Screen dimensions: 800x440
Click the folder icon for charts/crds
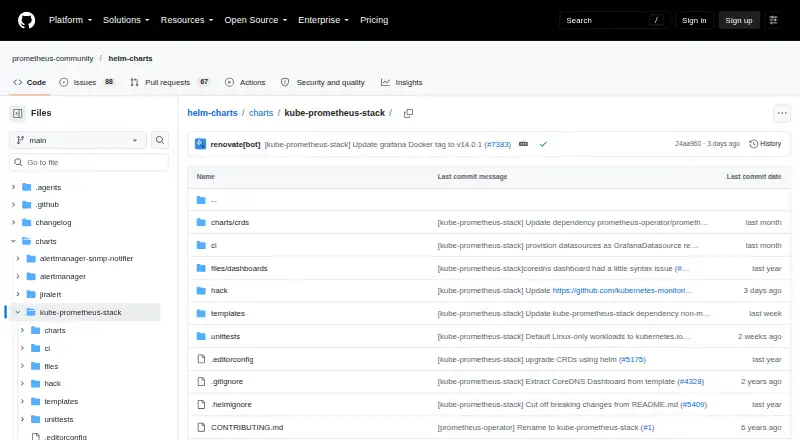[x=201, y=223]
